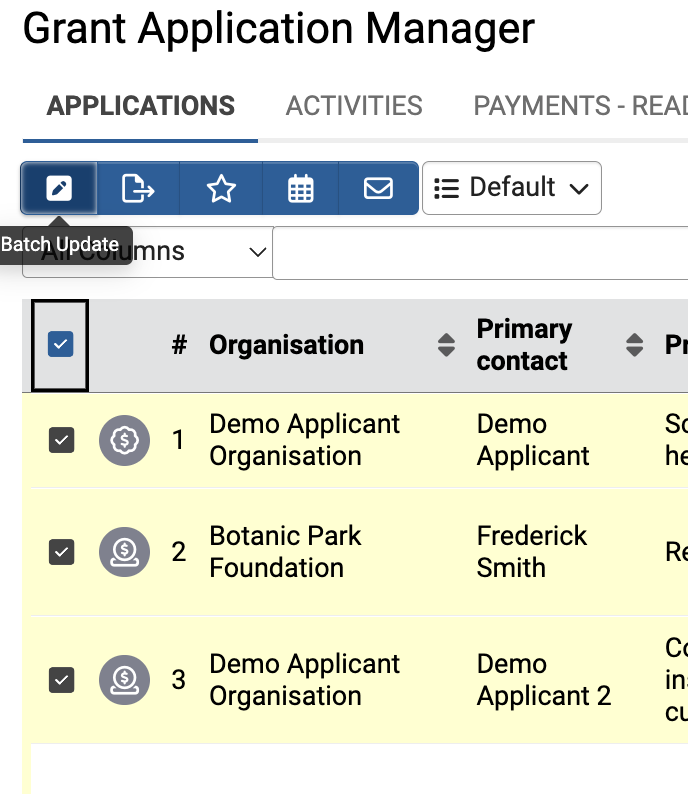Deselect the checkbox for row 3
688x794 pixels.
[x=61, y=680]
